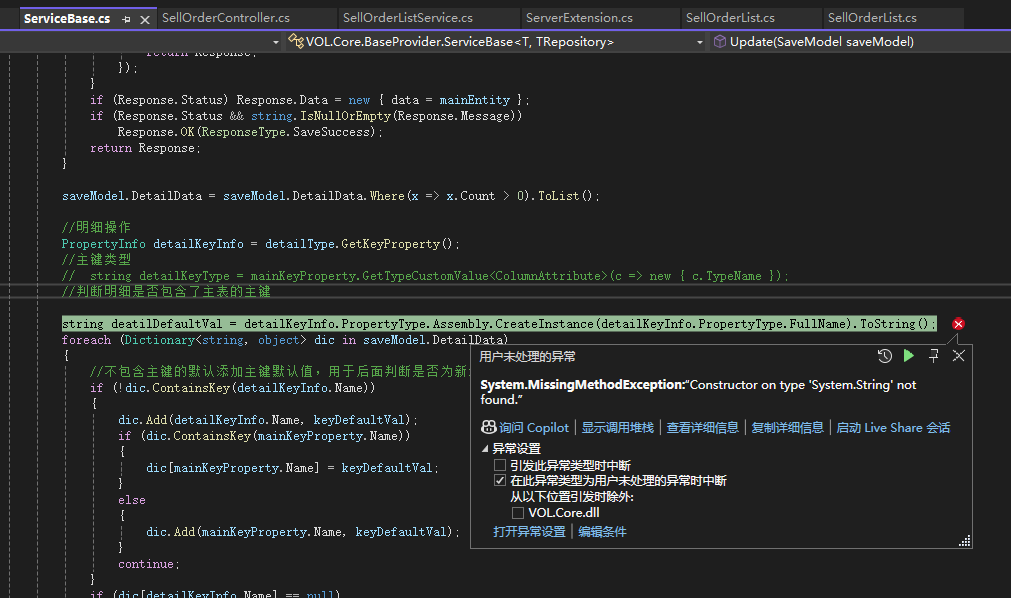Image resolution: width=1011 pixels, height=598 pixels.
Task: Click 复制详细信息 link
Action: coord(787,428)
